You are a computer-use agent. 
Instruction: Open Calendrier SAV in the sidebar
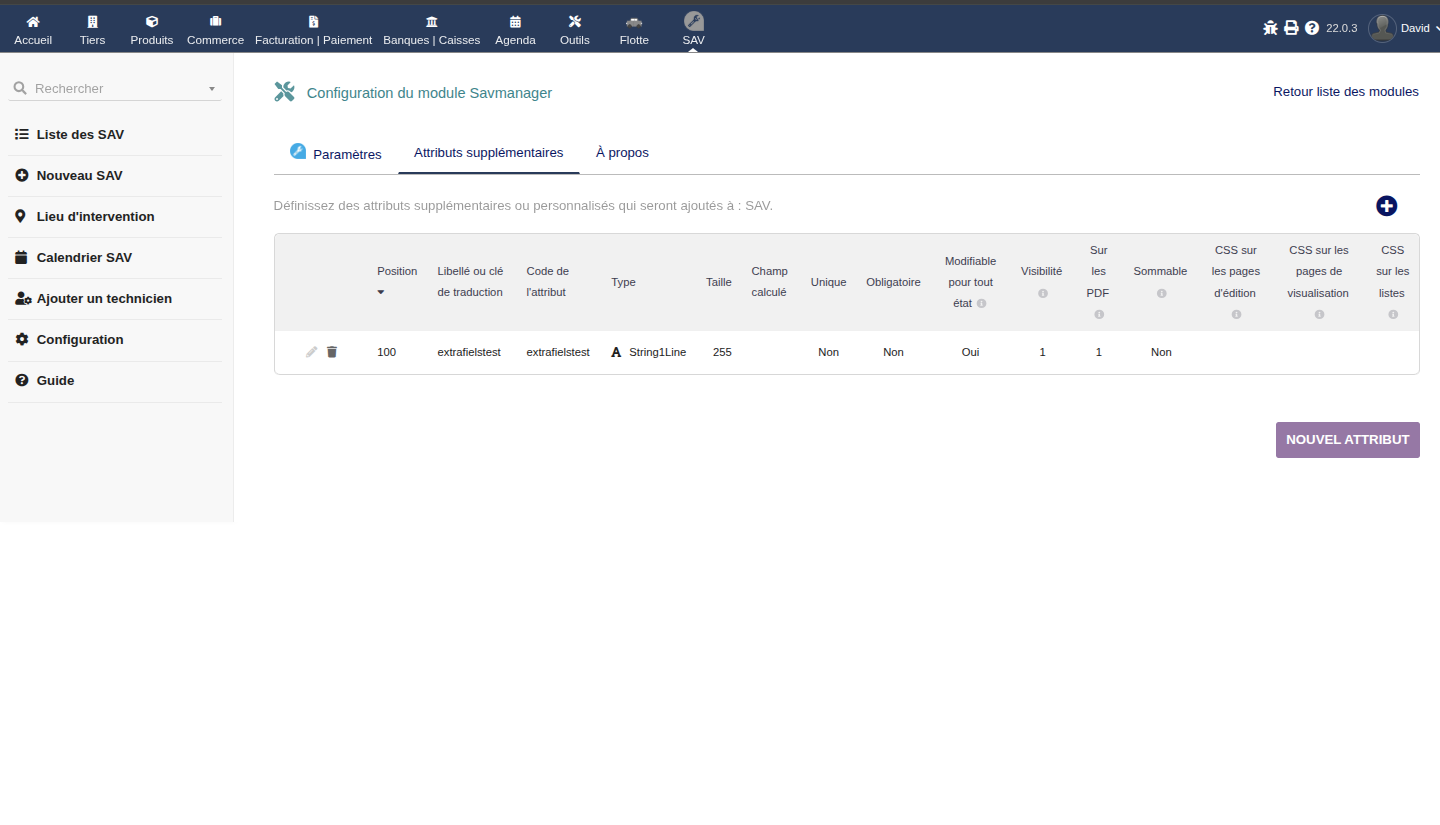point(84,258)
